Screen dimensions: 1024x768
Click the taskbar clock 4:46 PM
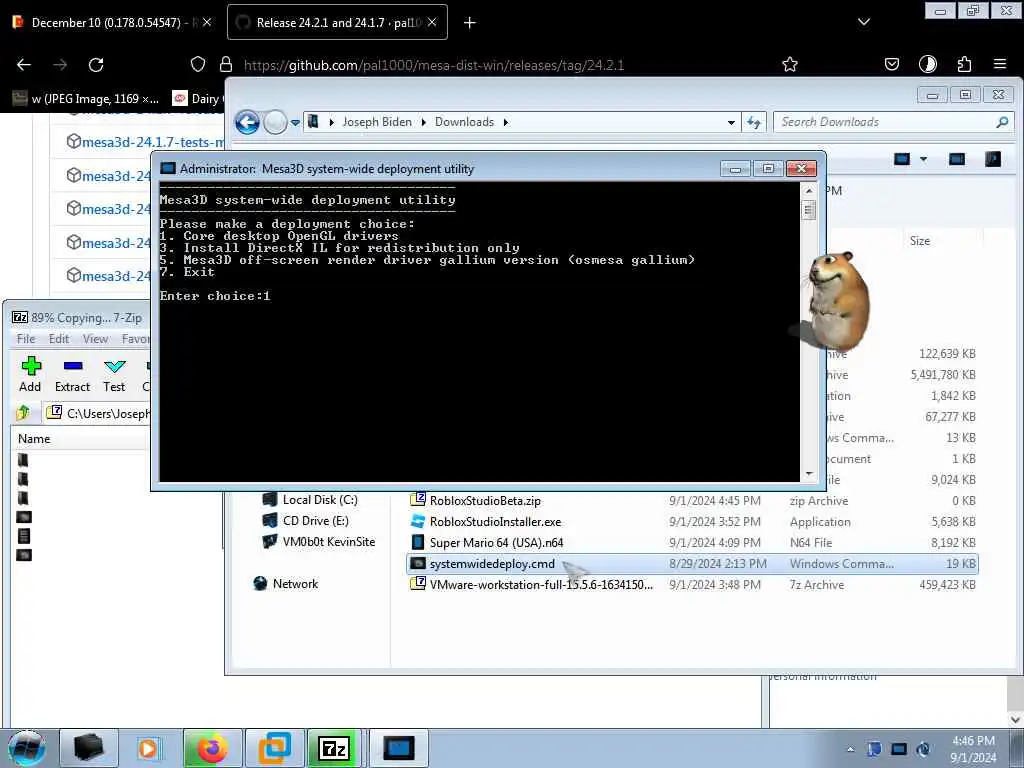pyautogui.click(x=973, y=749)
